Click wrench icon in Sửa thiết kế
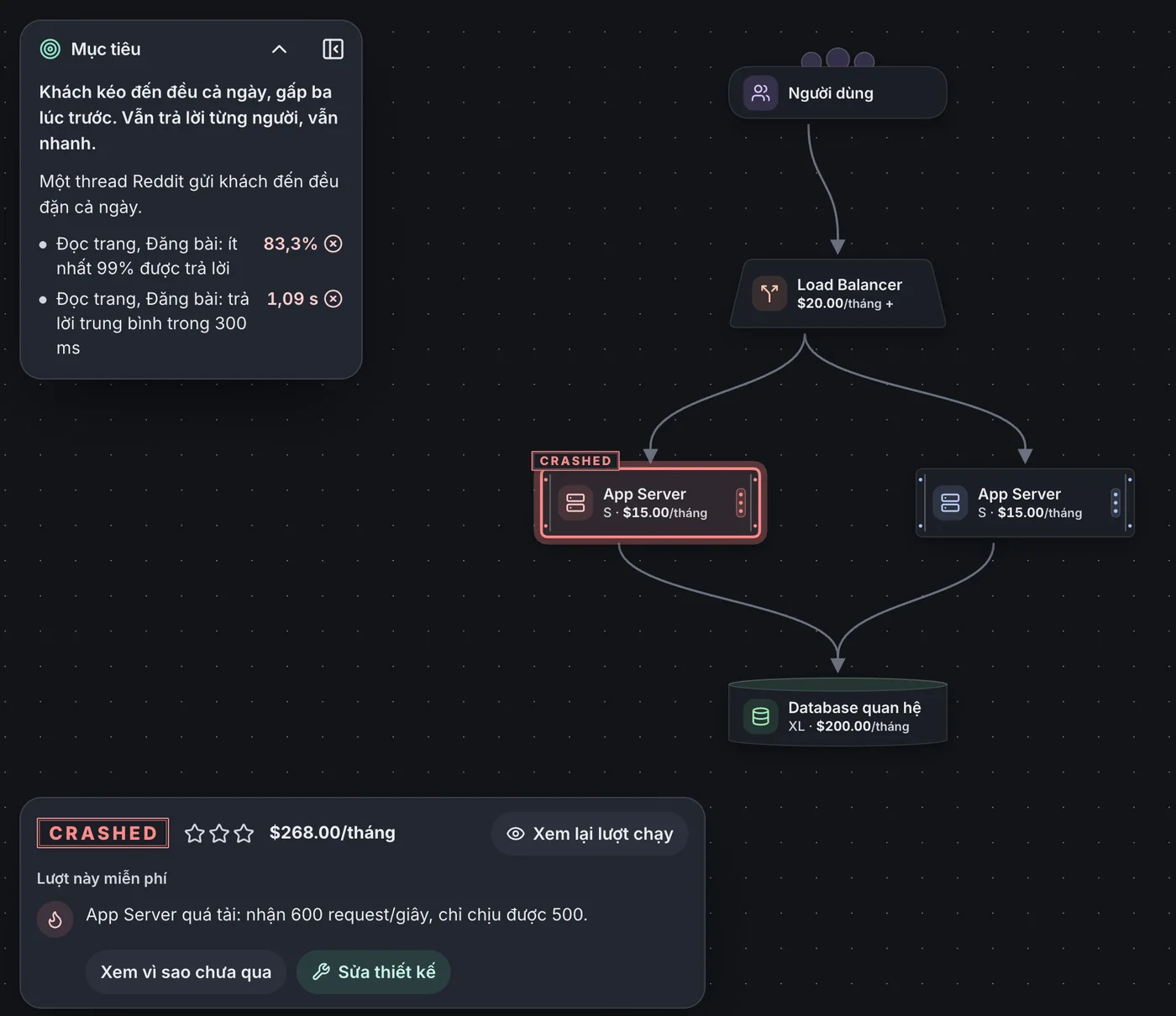Screen dimensions: 1176x1016 click(321, 971)
